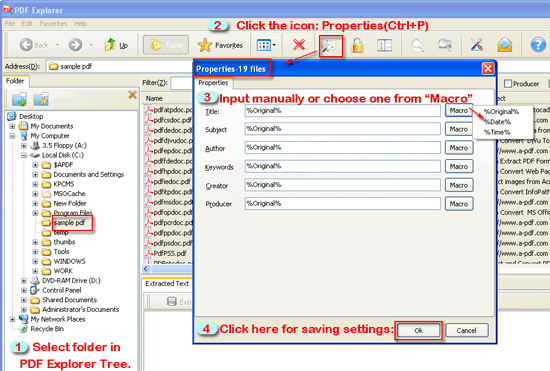Screen dimensions: 550x371
Task: Expand the DVD-RAM Drive (D:) node
Action: click(x=24, y=281)
